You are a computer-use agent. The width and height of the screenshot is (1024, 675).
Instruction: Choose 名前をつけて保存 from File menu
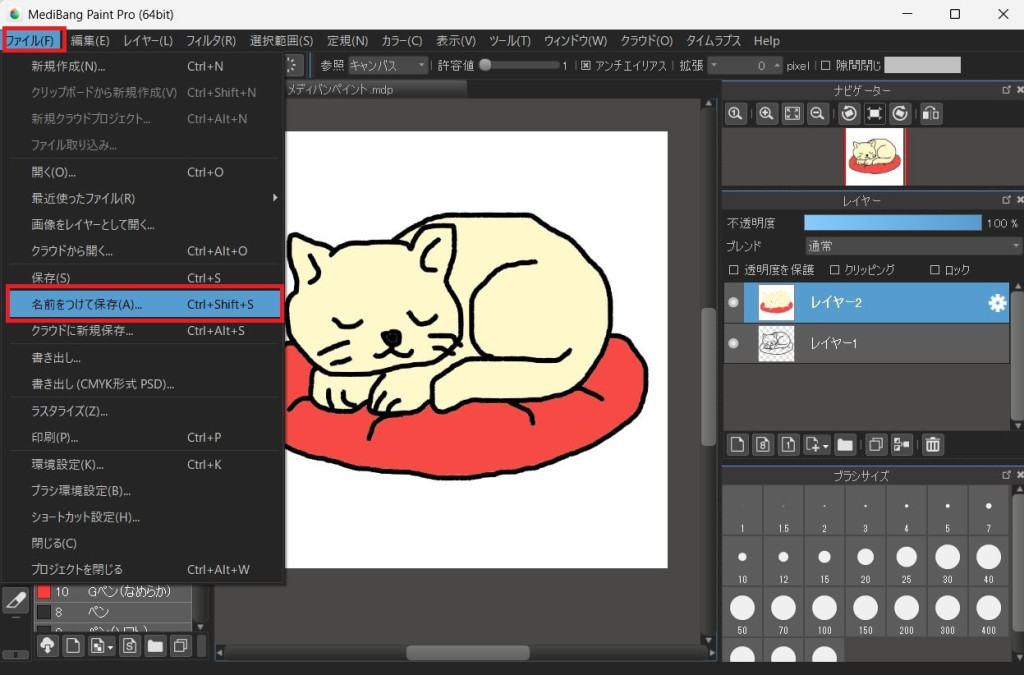(x=145, y=304)
